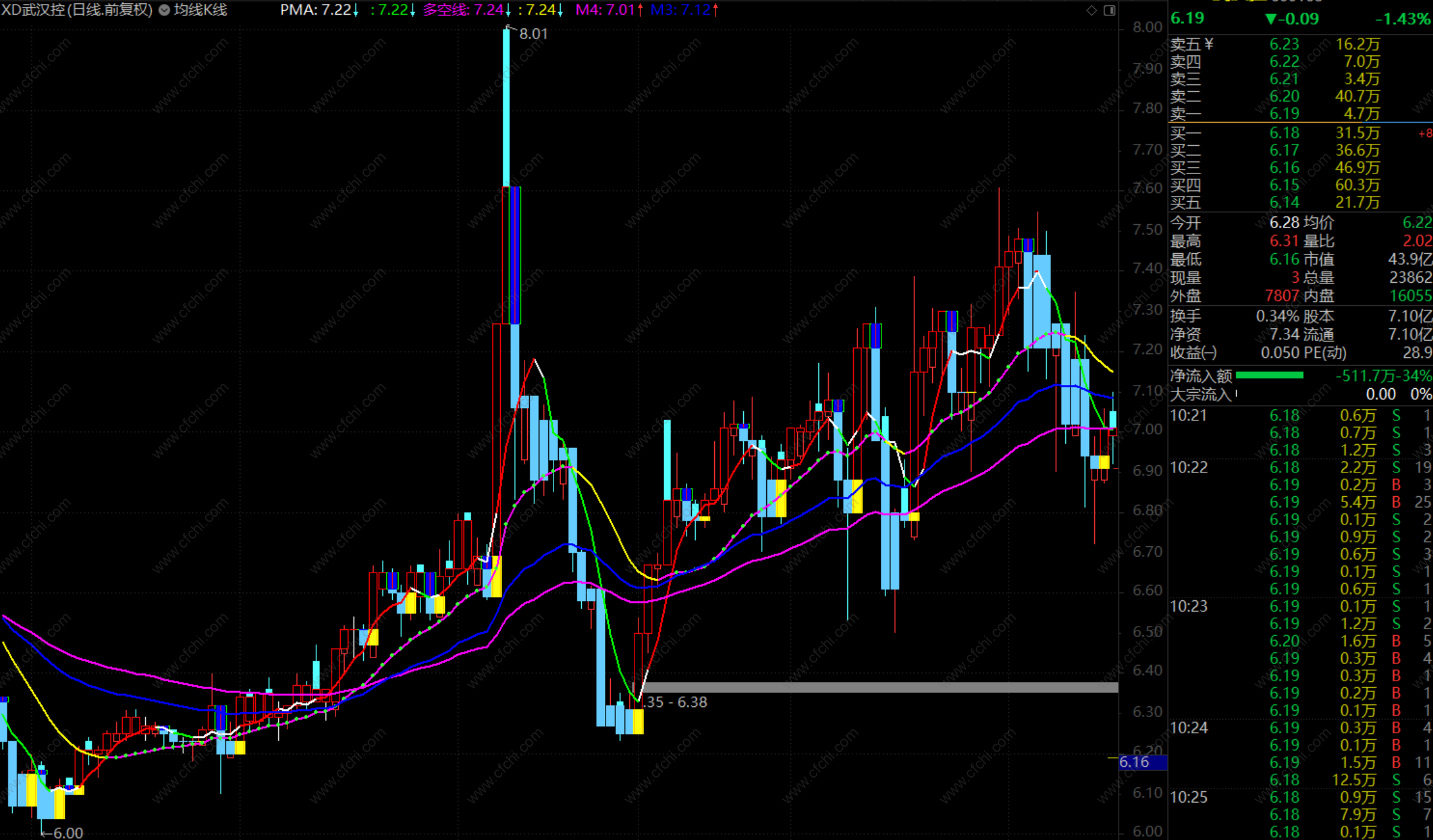The width and height of the screenshot is (1433, 840).
Task: Click the 6.00 low price marker
Action: [x=68, y=832]
